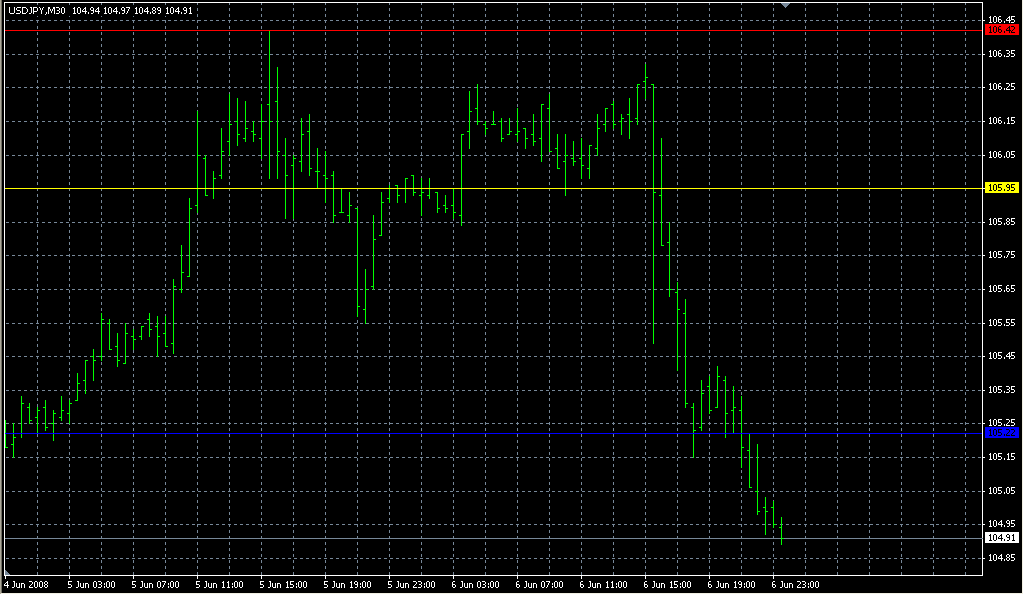
Task: Click the 104.85 price scale value
Action: 1001,557
